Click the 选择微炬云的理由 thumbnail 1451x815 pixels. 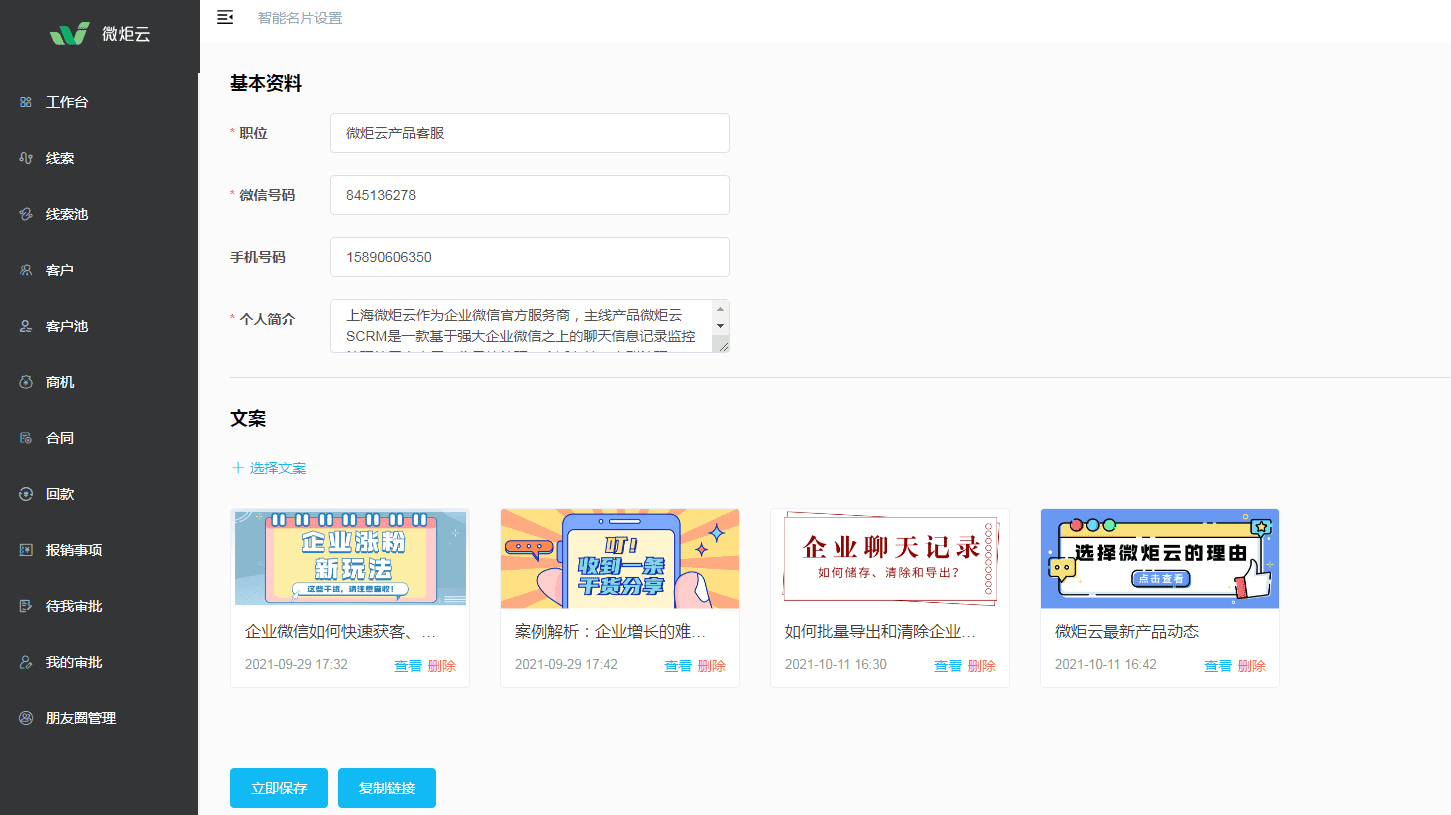pos(1160,558)
